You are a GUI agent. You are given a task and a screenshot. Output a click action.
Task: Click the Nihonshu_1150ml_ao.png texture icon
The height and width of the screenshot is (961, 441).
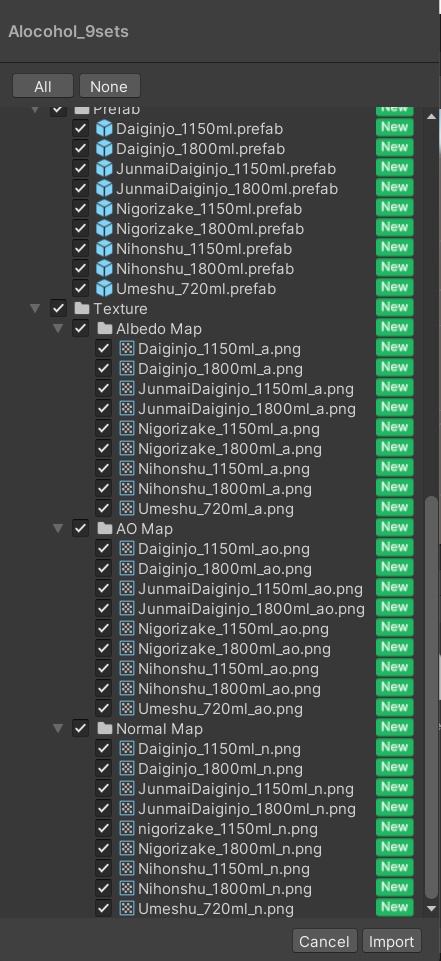point(126,668)
